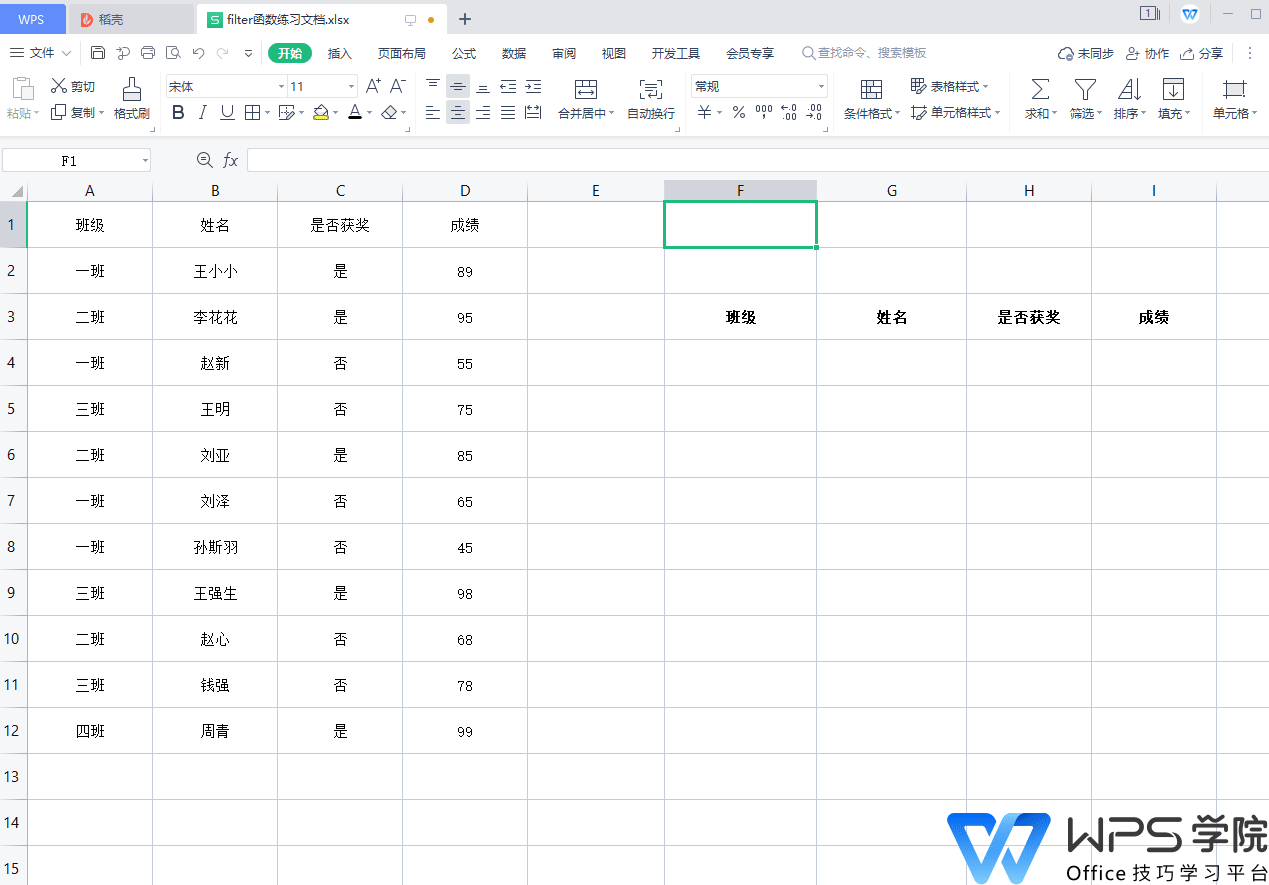The height and width of the screenshot is (885, 1269).
Task: Undo the last action
Action: [198, 53]
